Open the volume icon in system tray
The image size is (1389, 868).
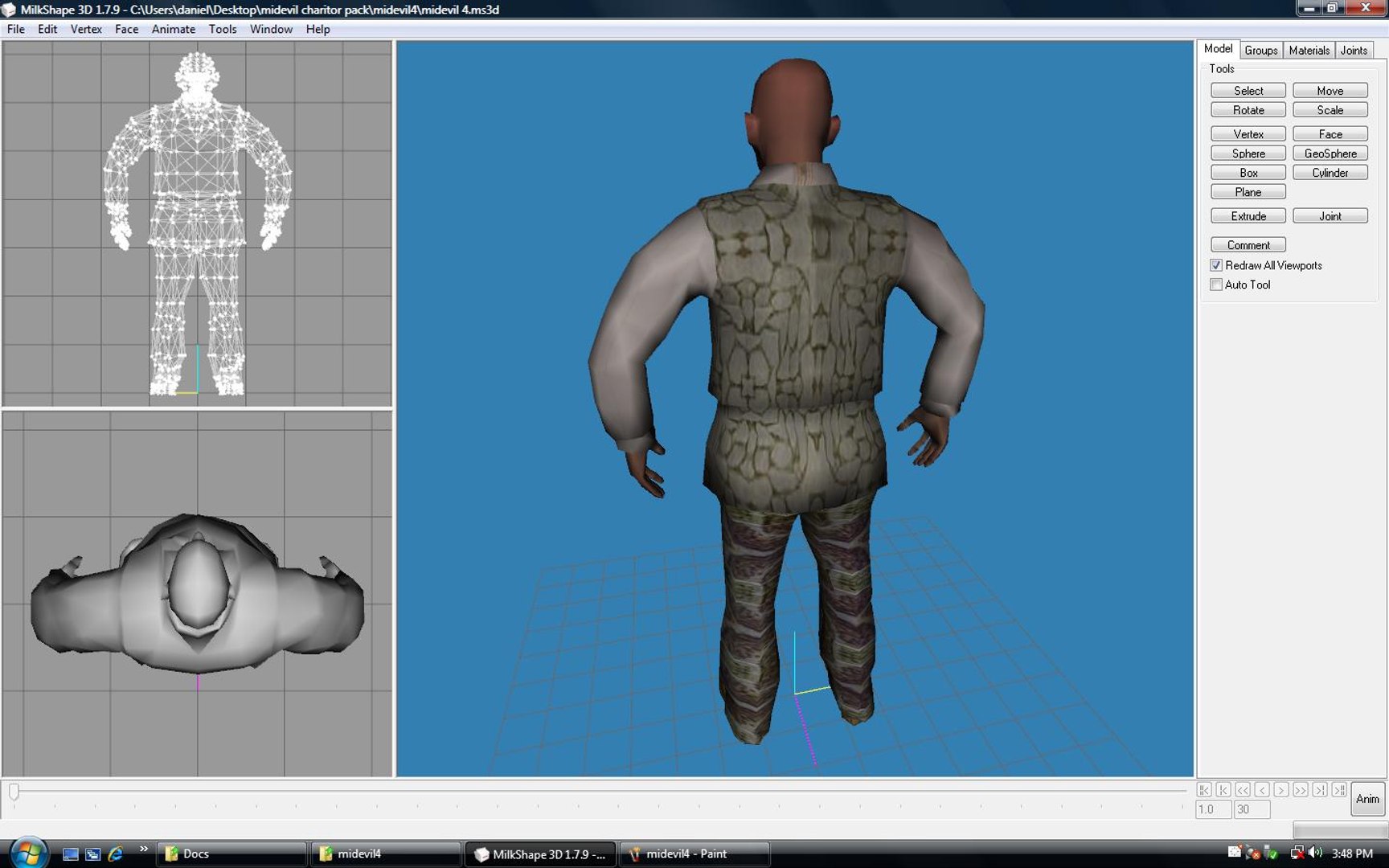(x=1315, y=853)
